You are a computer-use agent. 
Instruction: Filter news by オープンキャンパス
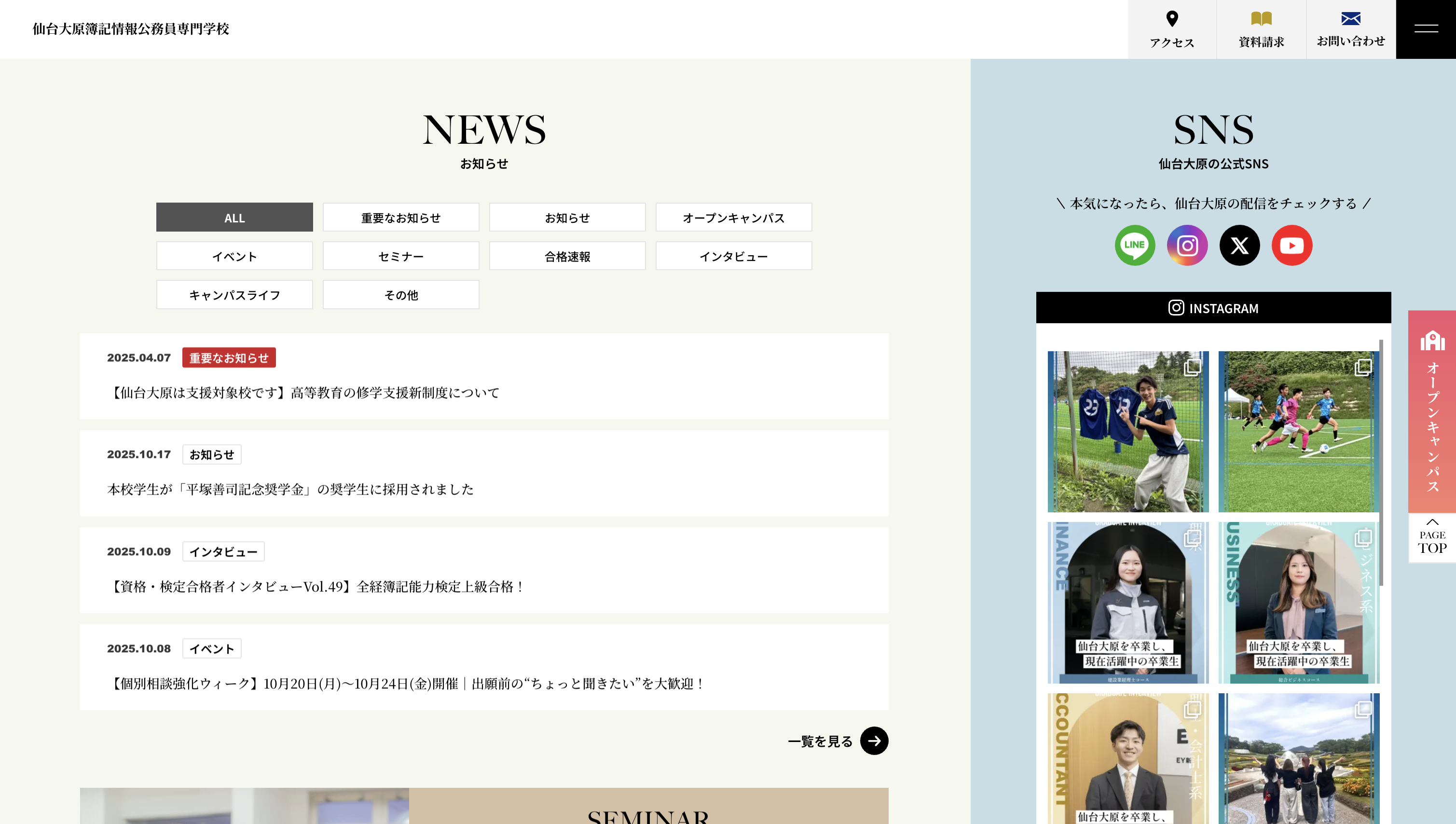click(x=733, y=217)
